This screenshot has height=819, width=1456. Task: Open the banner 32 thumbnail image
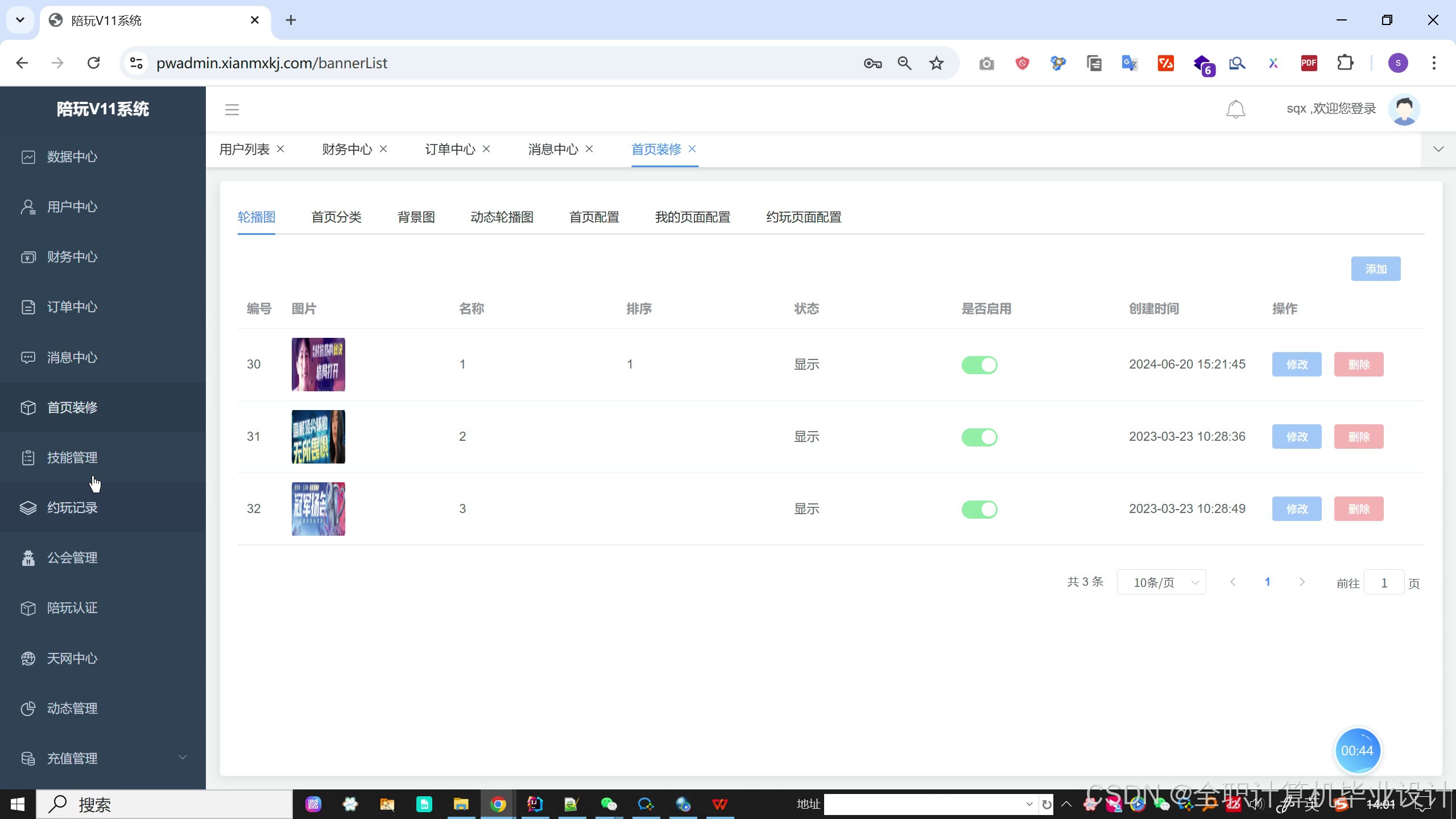tap(318, 509)
